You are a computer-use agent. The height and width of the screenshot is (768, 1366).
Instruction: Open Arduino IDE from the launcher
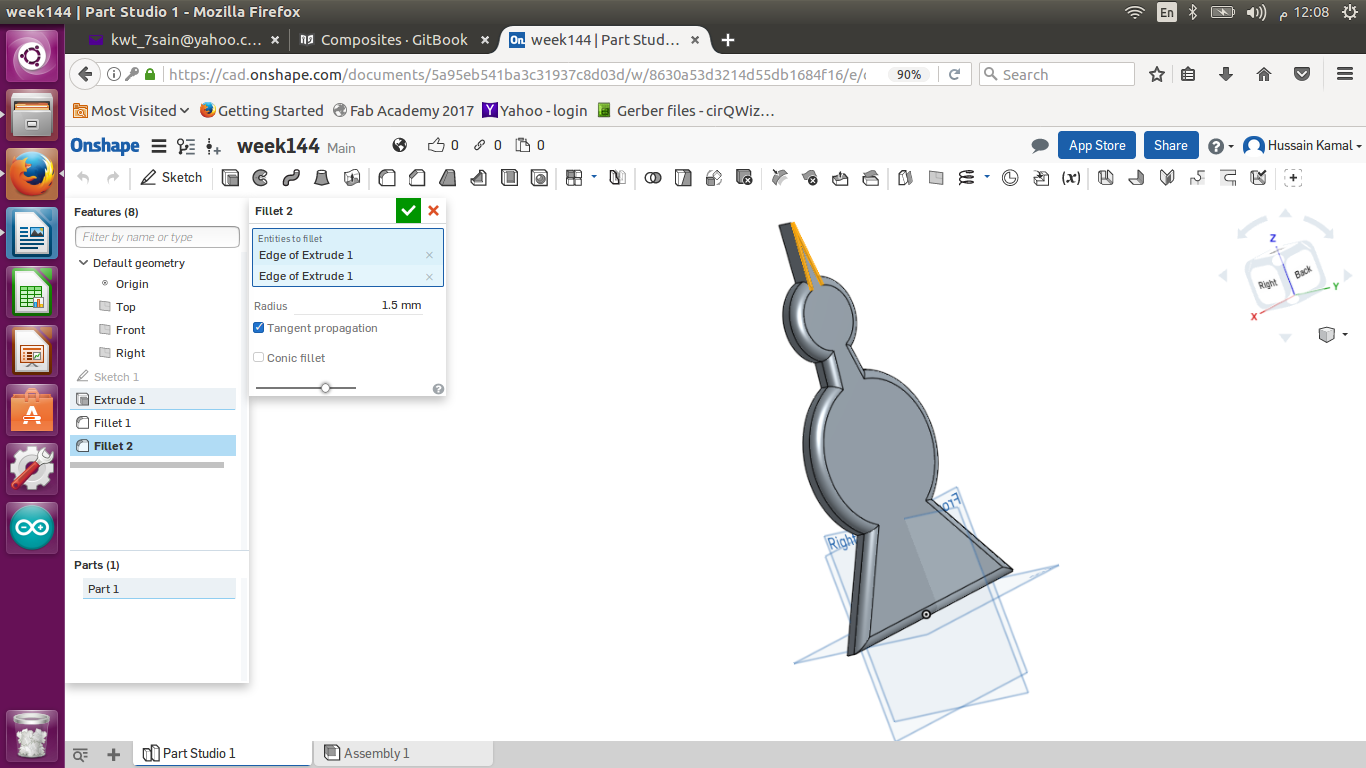click(x=32, y=528)
